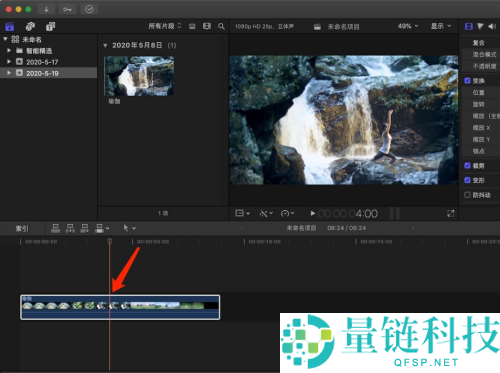
Task: Select the 智能精选 folder row
Action: (x=49, y=51)
